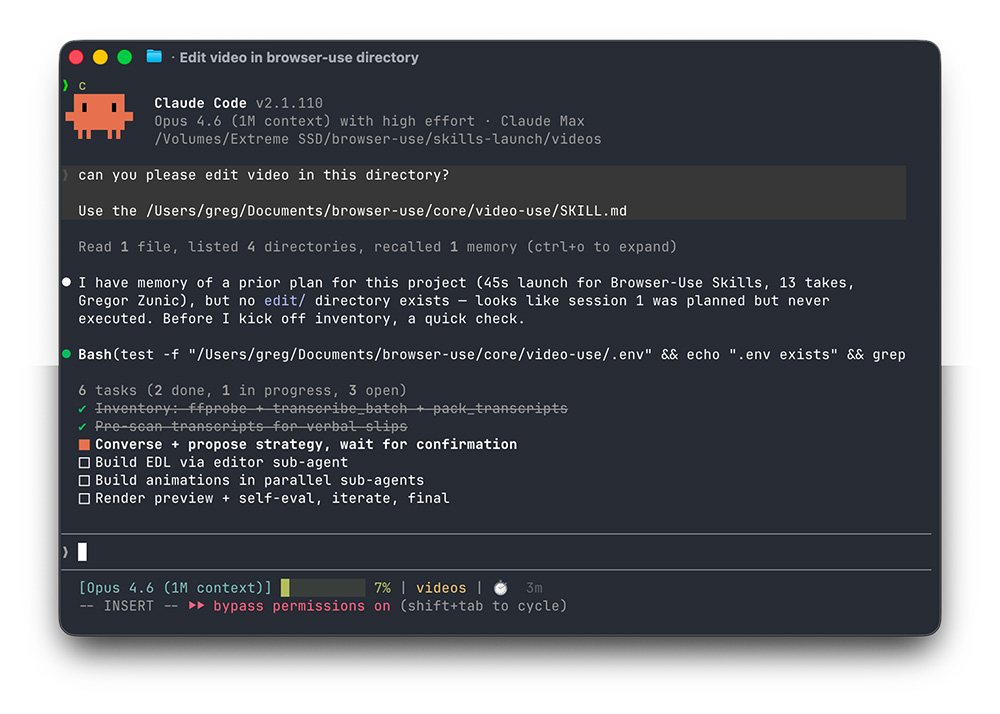
Task: Click the window title Edit video in browser-use directory
Action: point(298,57)
